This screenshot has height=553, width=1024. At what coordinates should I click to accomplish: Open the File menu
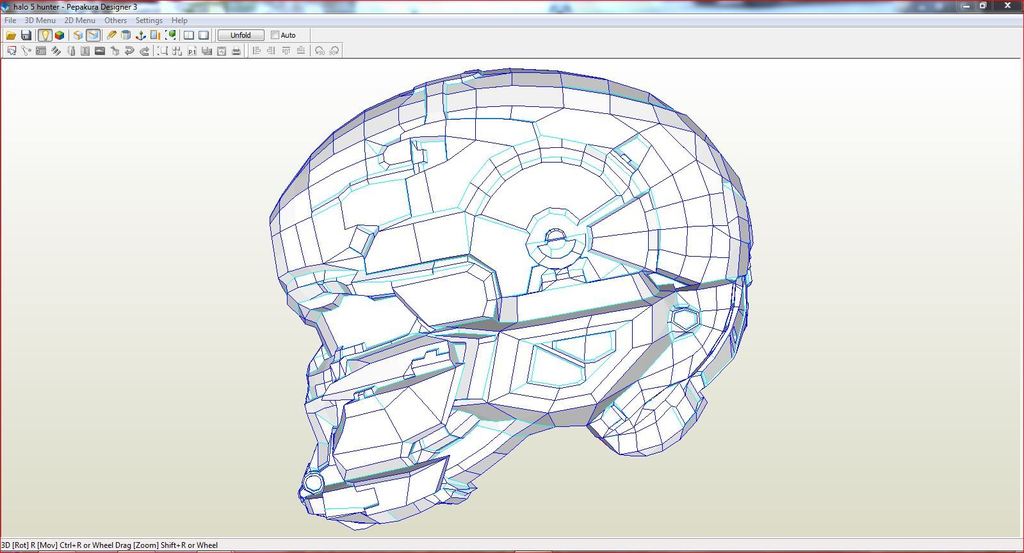pyautogui.click(x=10, y=20)
